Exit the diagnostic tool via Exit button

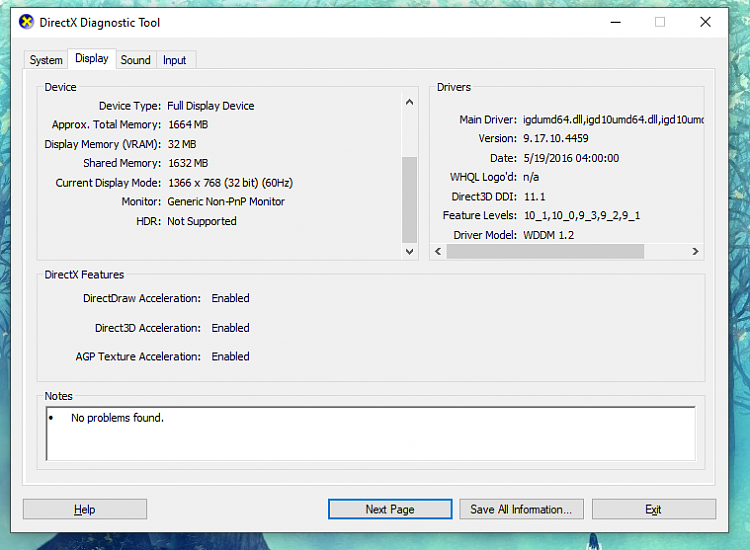tap(653, 509)
